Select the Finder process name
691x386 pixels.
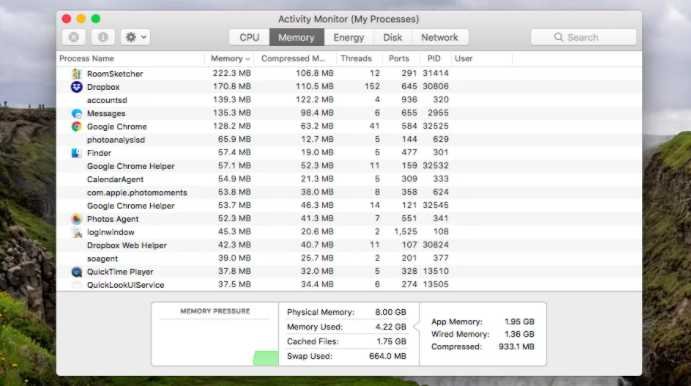(99, 153)
